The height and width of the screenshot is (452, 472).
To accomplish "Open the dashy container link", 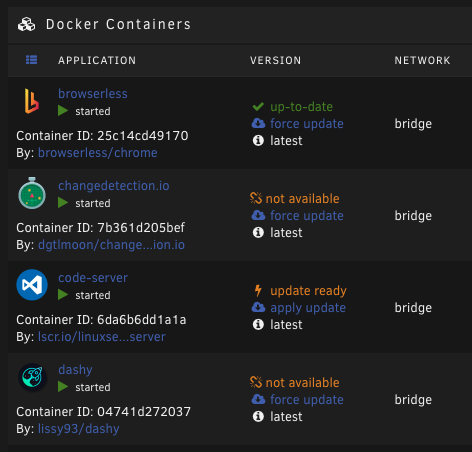I will coord(75,370).
